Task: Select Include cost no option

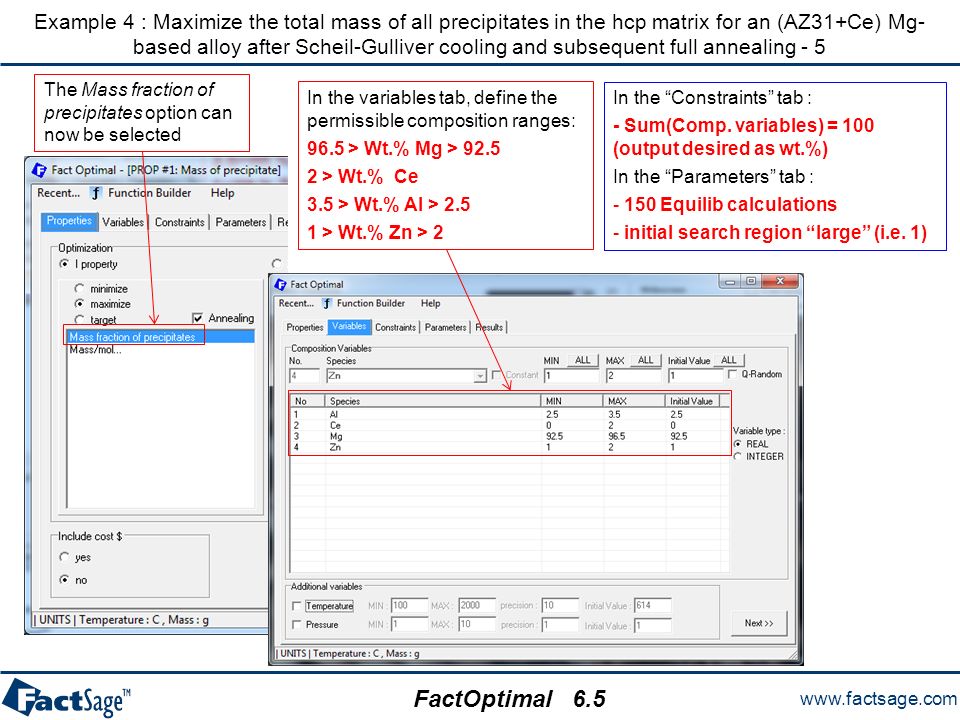Action: click(x=64, y=580)
